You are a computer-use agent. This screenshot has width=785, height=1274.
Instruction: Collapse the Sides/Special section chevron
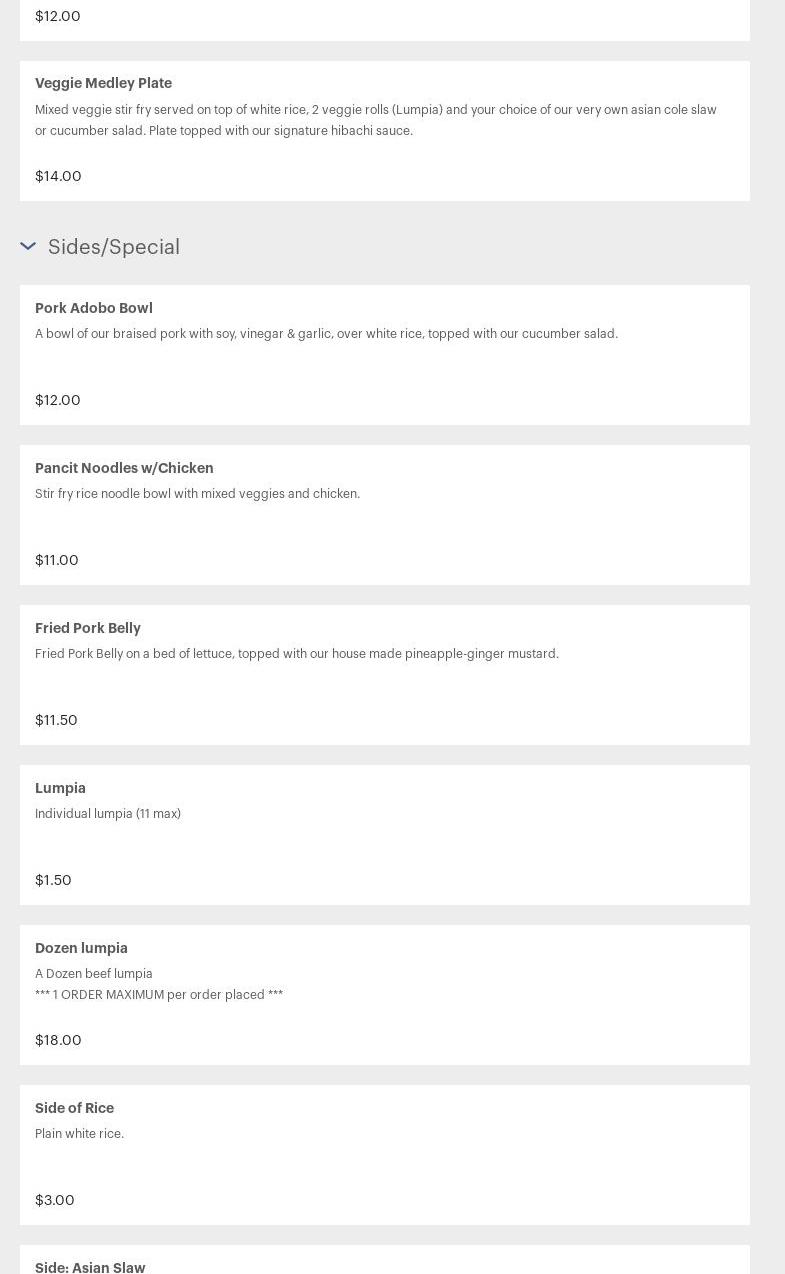28,246
